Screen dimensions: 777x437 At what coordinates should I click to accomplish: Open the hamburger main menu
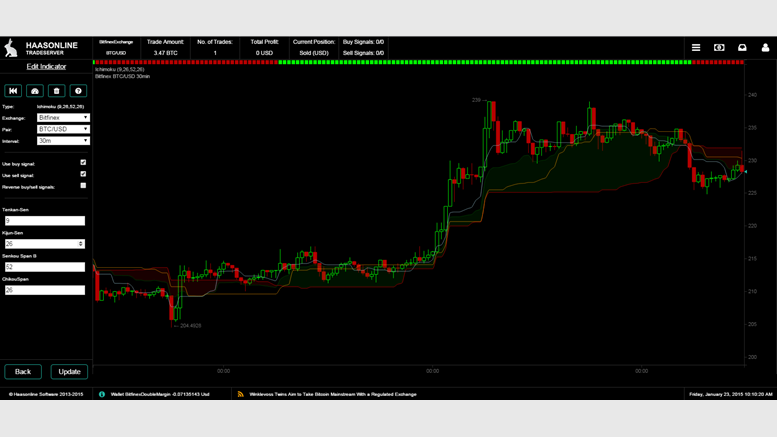point(696,48)
